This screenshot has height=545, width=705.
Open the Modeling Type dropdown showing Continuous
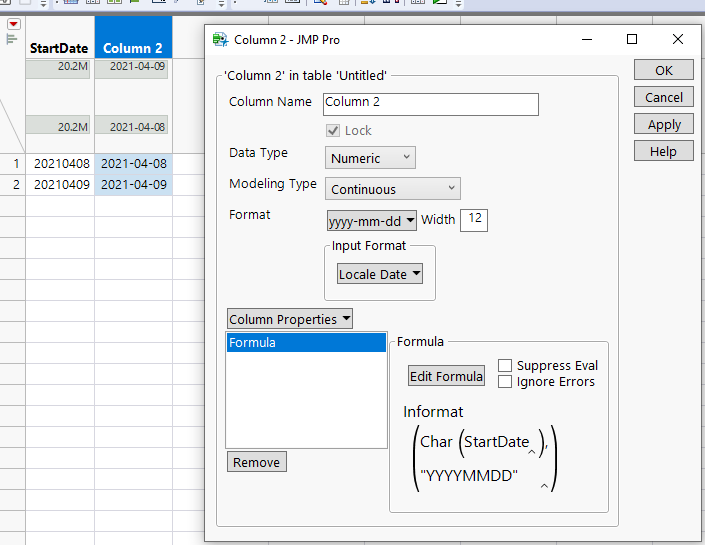coord(393,189)
